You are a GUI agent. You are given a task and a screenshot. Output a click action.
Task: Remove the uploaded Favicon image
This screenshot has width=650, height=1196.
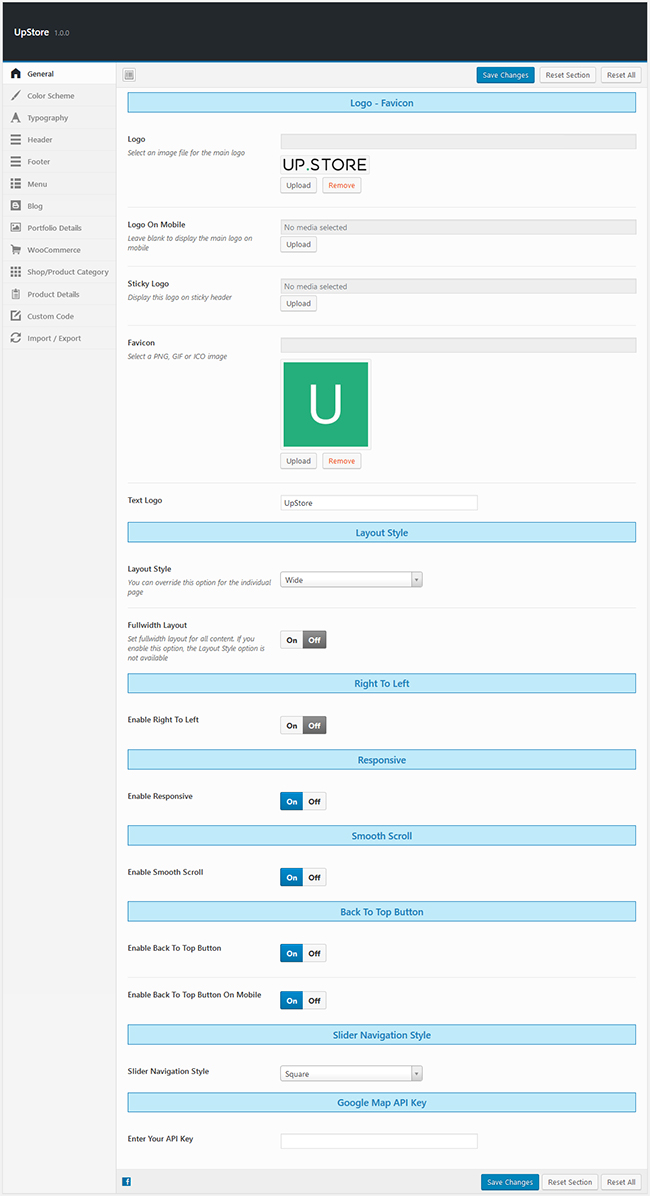click(341, 461)
